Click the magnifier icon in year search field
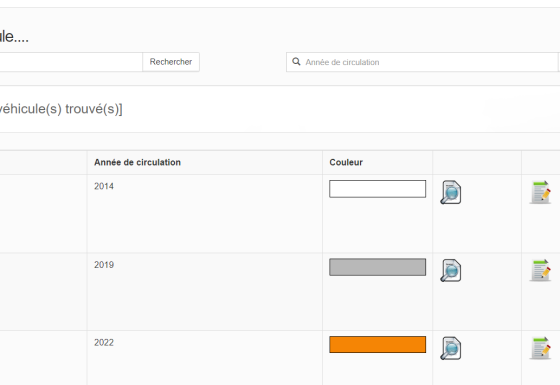The image size is (560, 385). point(296,62)
